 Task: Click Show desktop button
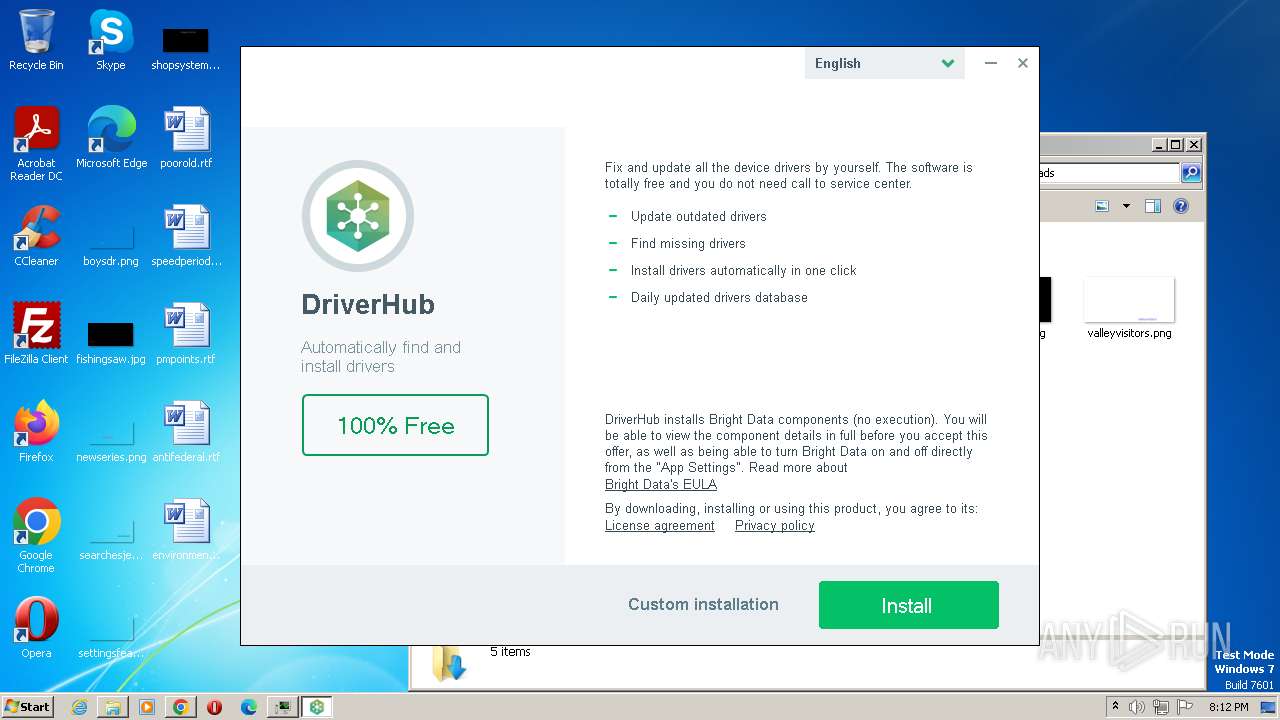click(1269, 707)
